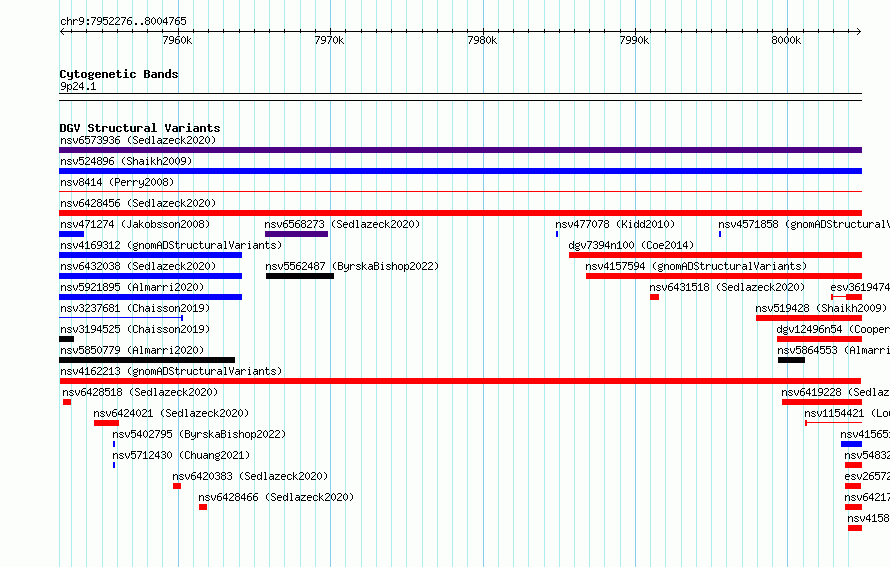Open nsv471274 (Jakobsson2008) variant

pos(135,224)
